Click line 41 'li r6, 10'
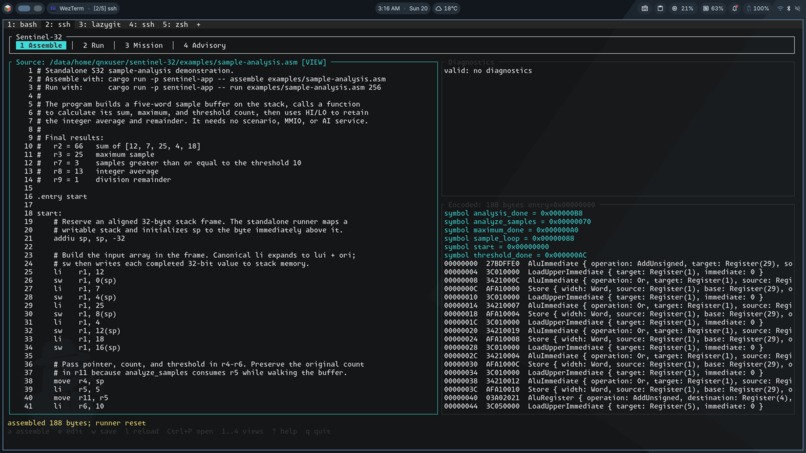The width and height of the screenshot is (806, 453). [x=79, y=406]
